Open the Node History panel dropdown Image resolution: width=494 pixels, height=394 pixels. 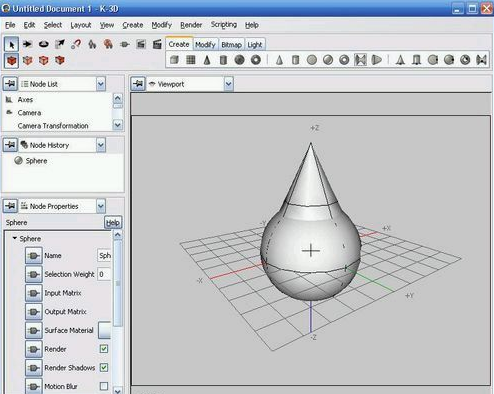(x=101, y=145)
